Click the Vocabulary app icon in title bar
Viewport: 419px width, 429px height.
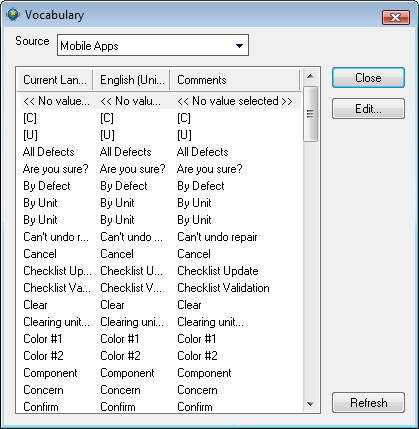13,15
